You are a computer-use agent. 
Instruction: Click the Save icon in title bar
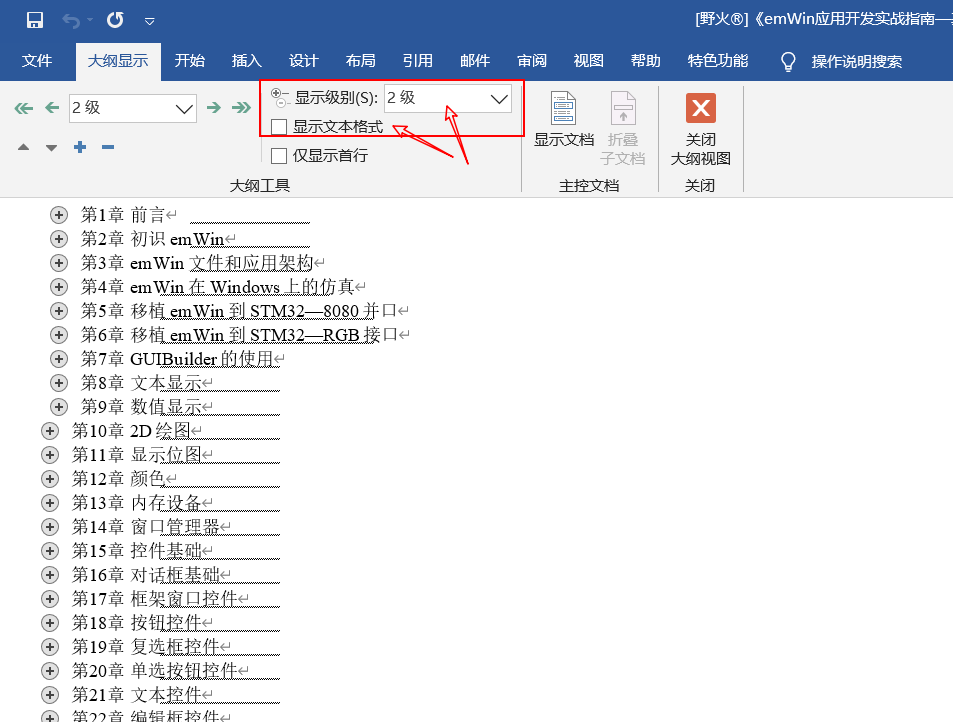coord(34,20)
